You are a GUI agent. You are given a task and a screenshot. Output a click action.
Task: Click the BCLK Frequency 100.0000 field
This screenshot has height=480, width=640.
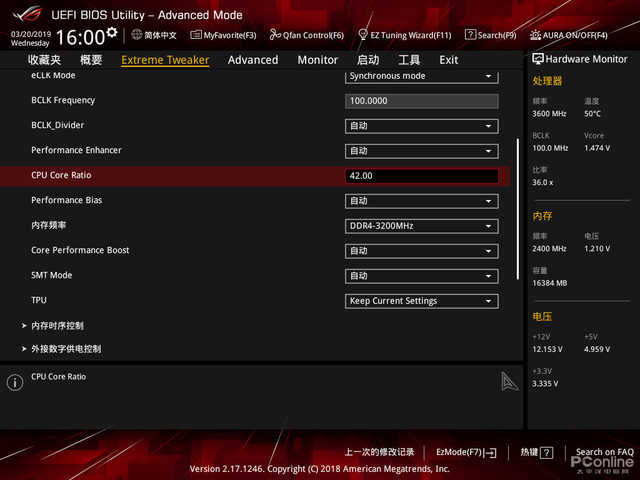(422, 101)
